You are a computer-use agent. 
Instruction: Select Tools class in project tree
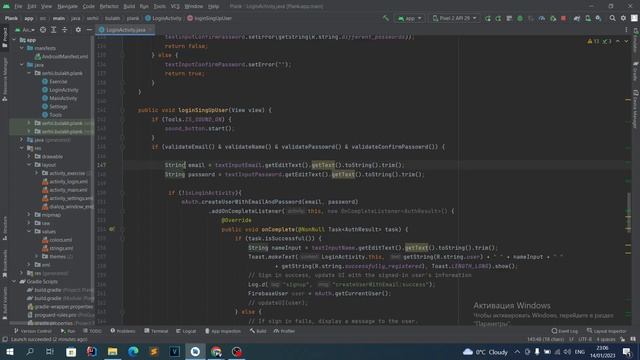pos(52,115)
